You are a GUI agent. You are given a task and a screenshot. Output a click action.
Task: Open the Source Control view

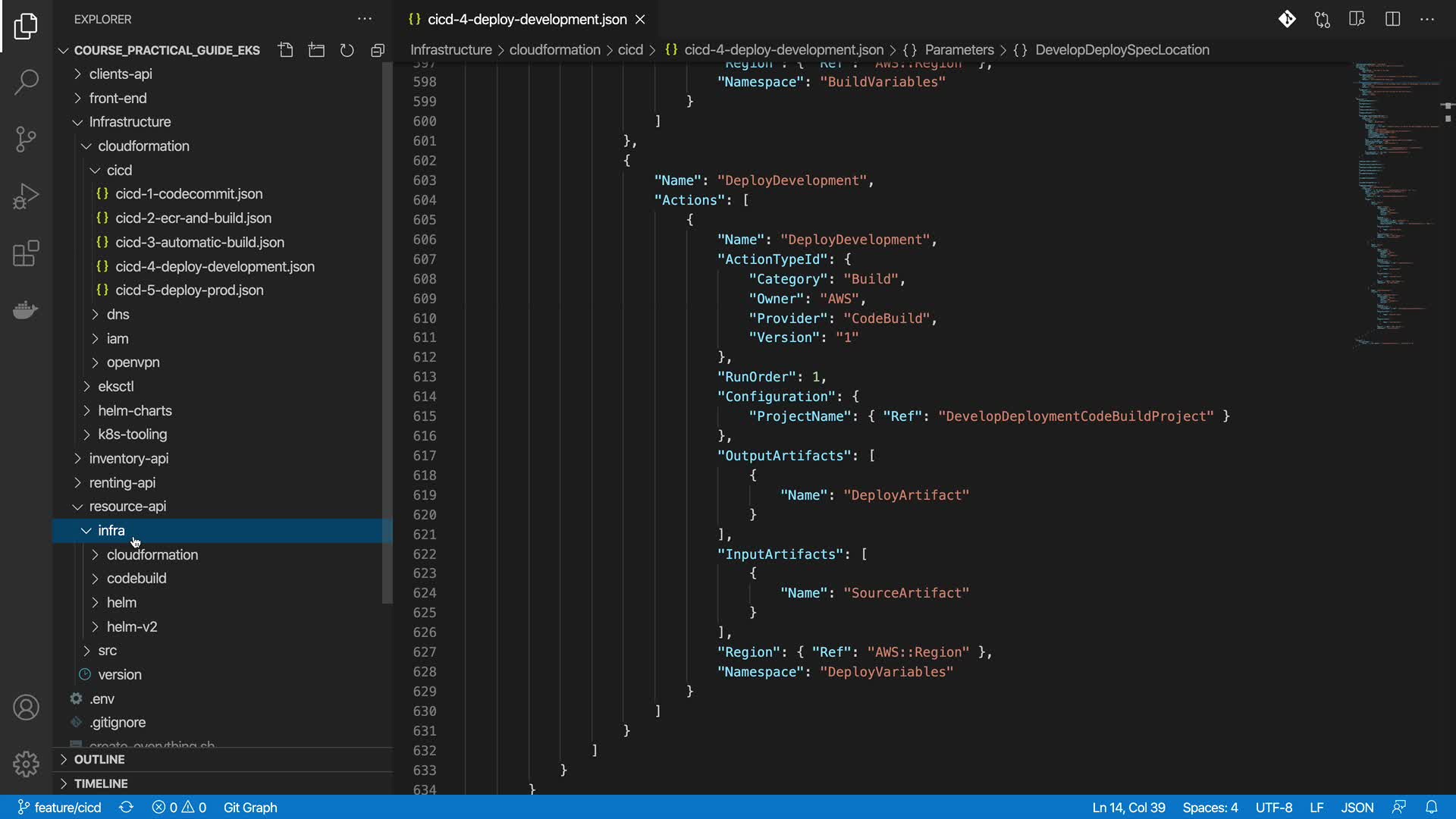26,140
